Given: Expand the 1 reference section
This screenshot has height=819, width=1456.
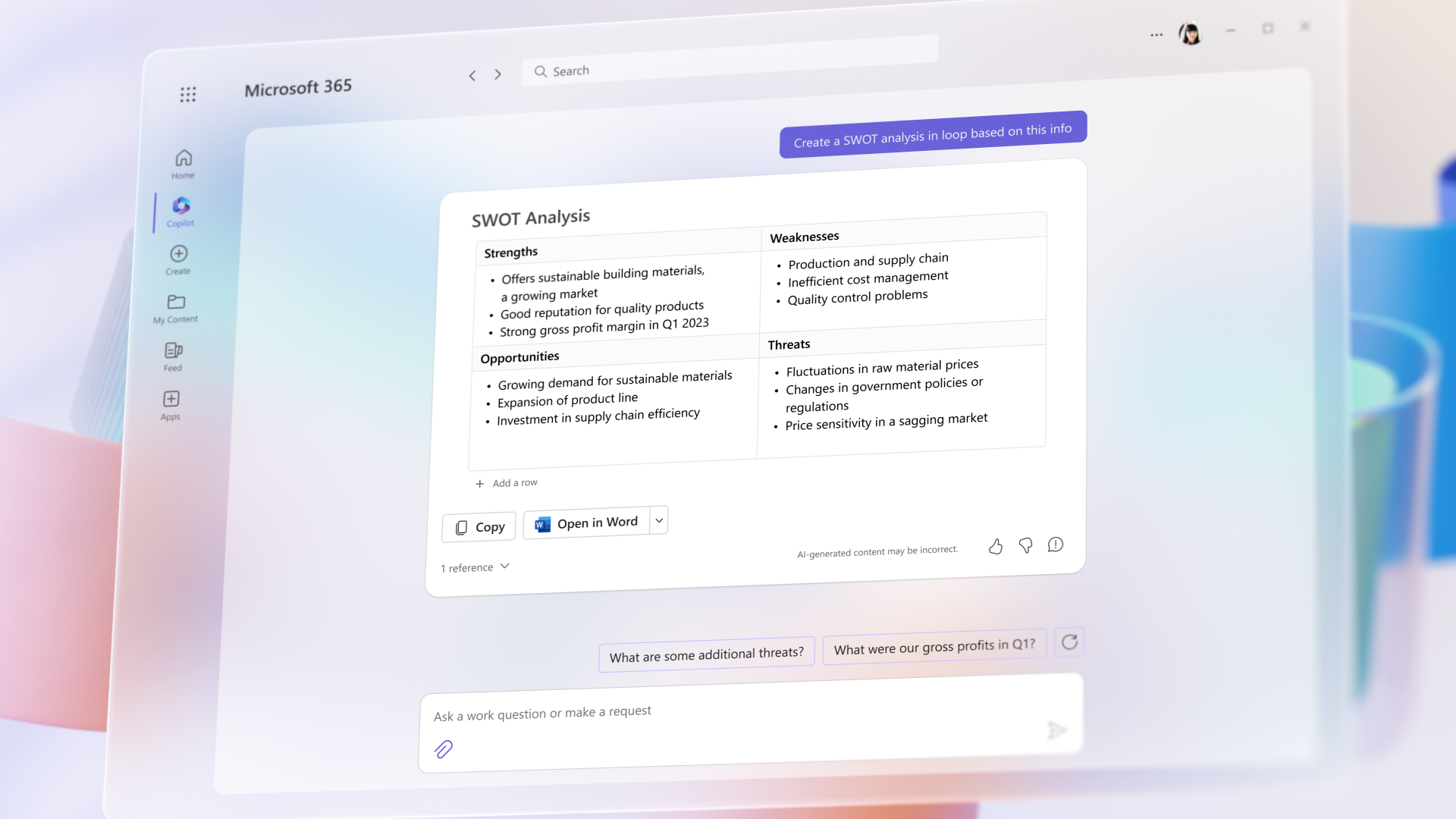Looking at the screenshot, I should (x=476, y=567).
